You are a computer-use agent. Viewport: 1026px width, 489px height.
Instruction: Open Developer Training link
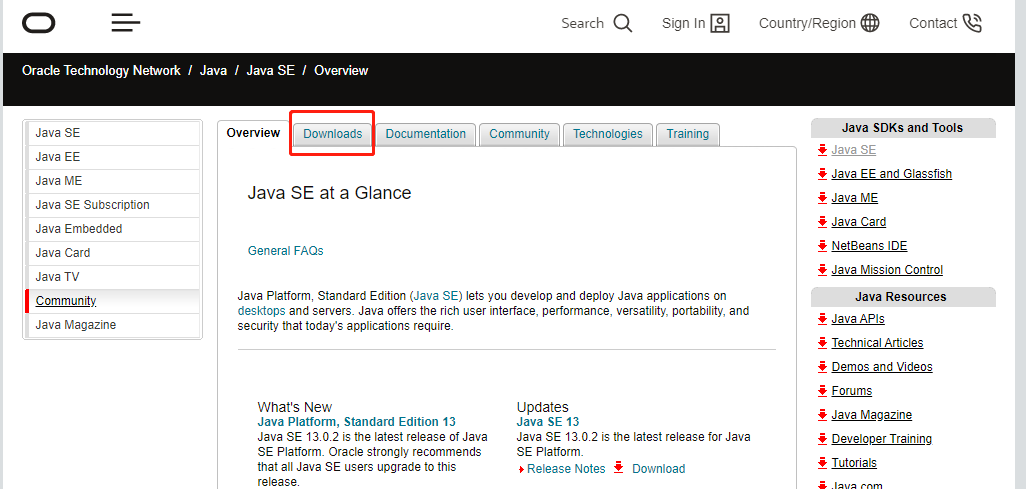(882, 439)
